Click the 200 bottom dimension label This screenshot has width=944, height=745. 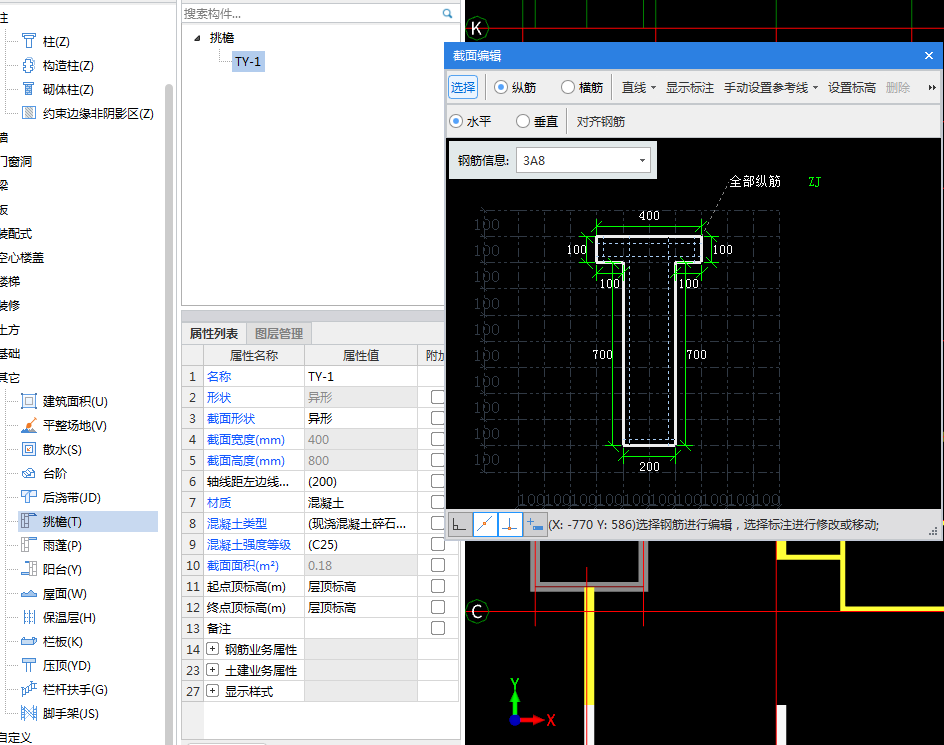point(649,467)
